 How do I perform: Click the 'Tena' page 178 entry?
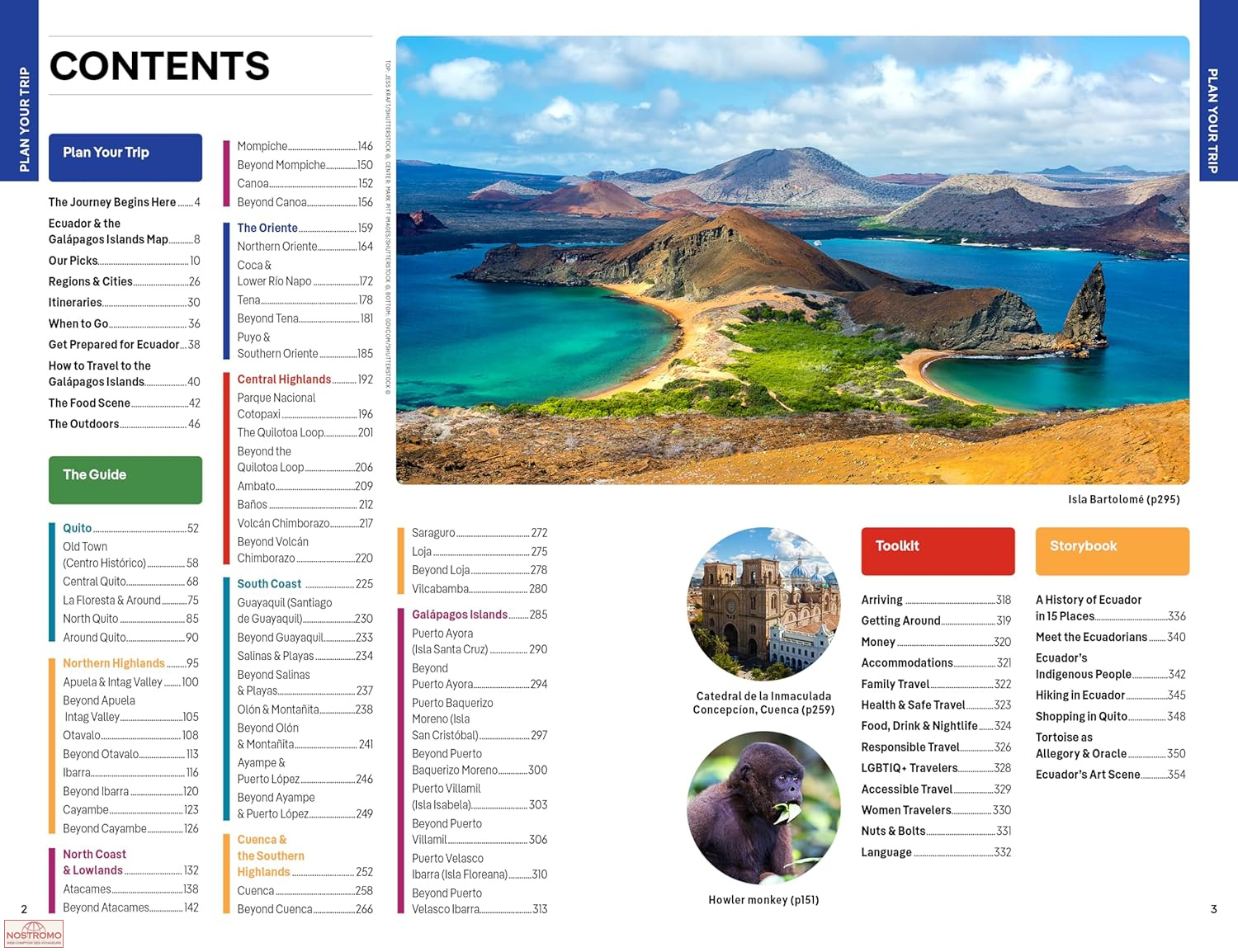pos(305,300)
